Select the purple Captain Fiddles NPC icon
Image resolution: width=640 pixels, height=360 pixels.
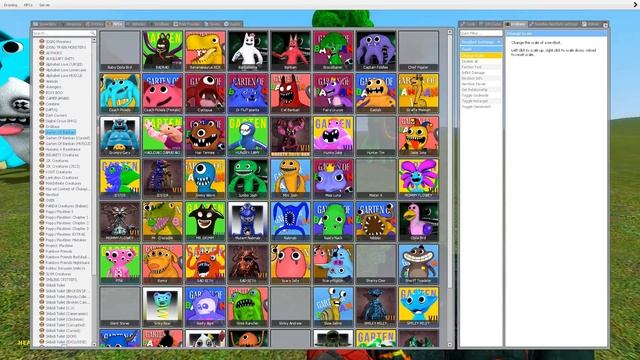coord(376,51)
